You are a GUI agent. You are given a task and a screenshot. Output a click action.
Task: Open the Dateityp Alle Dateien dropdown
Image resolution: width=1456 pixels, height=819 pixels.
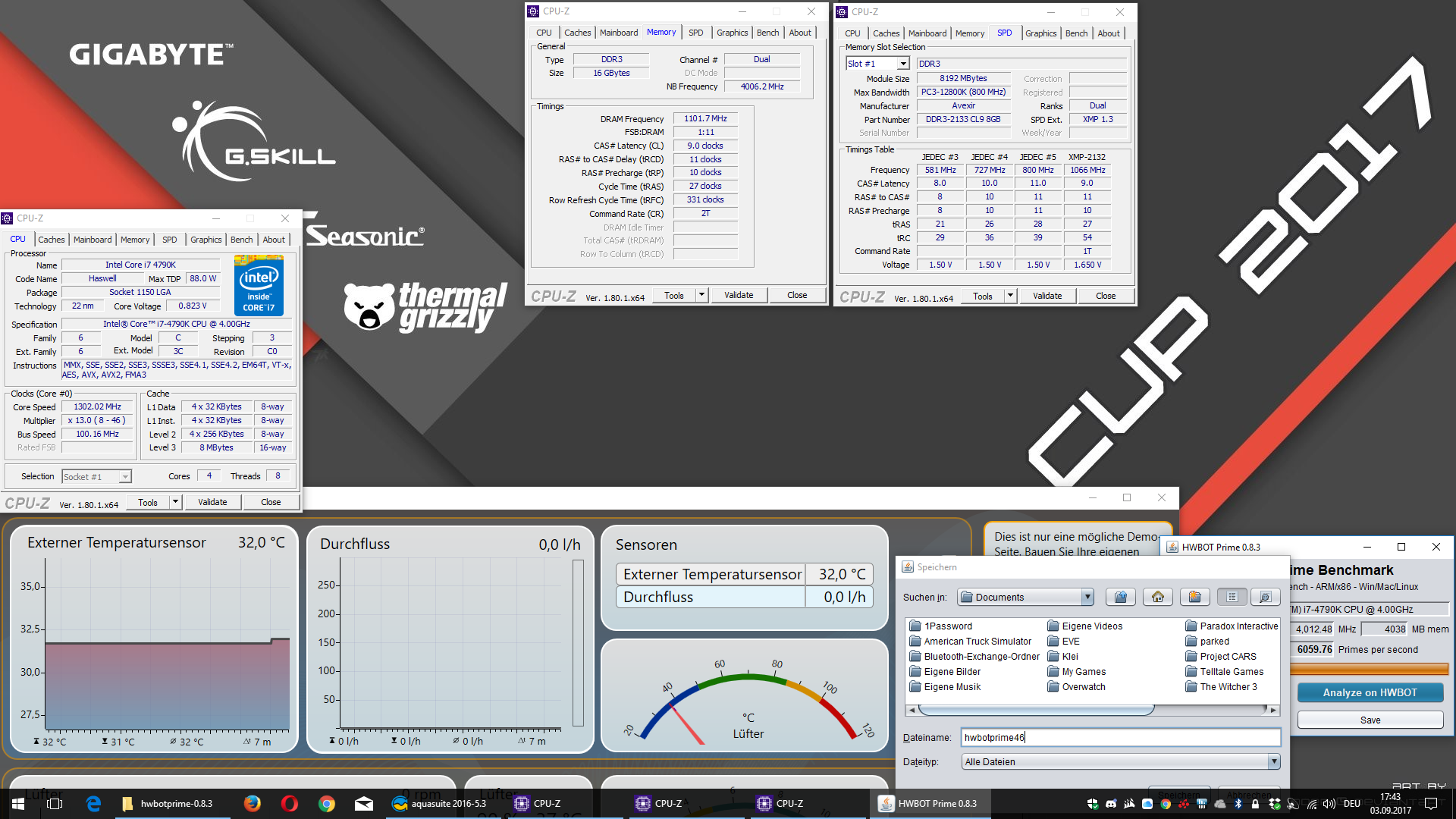tap(1121, 761)
